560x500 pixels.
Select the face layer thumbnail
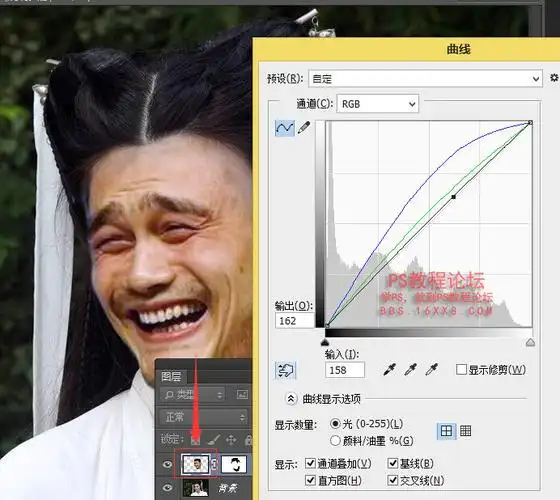tap(195, 464)
